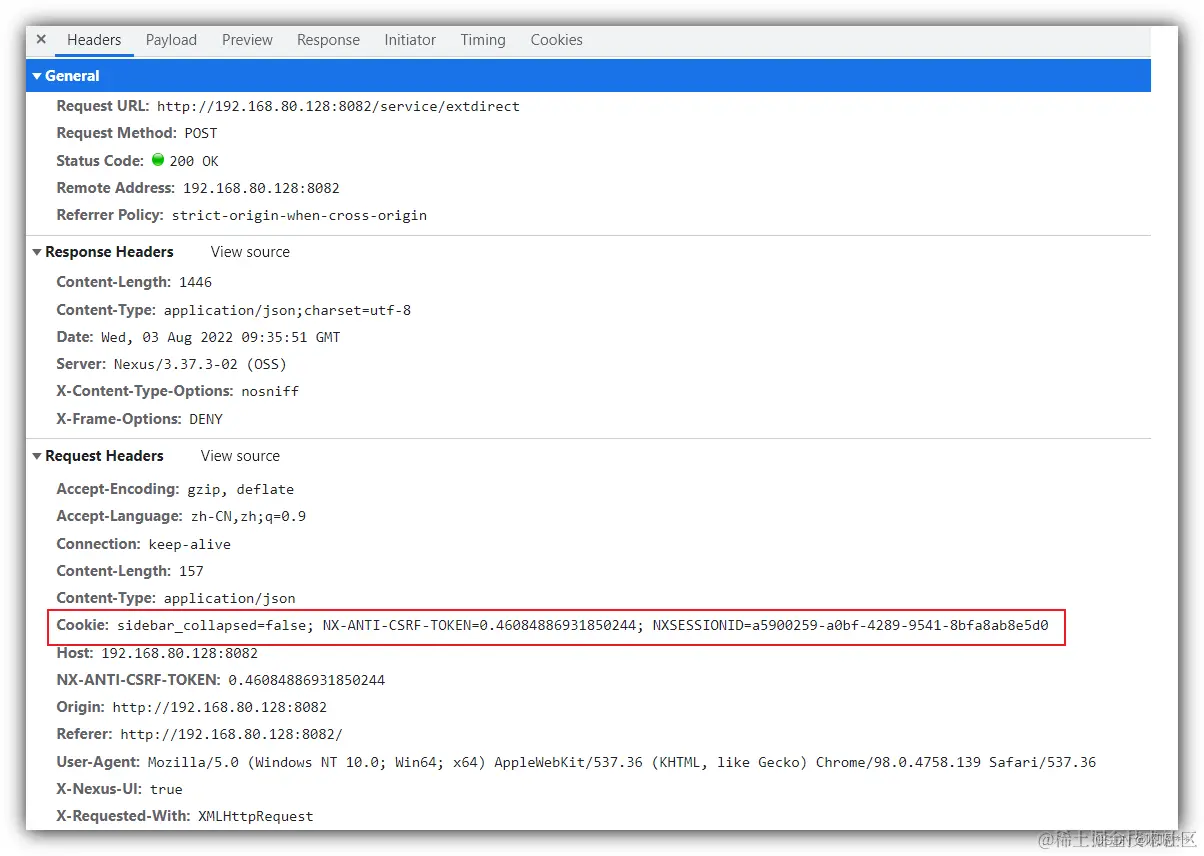Collapse the Response Headers section
Screen dimensions: 1204x856
37,252
